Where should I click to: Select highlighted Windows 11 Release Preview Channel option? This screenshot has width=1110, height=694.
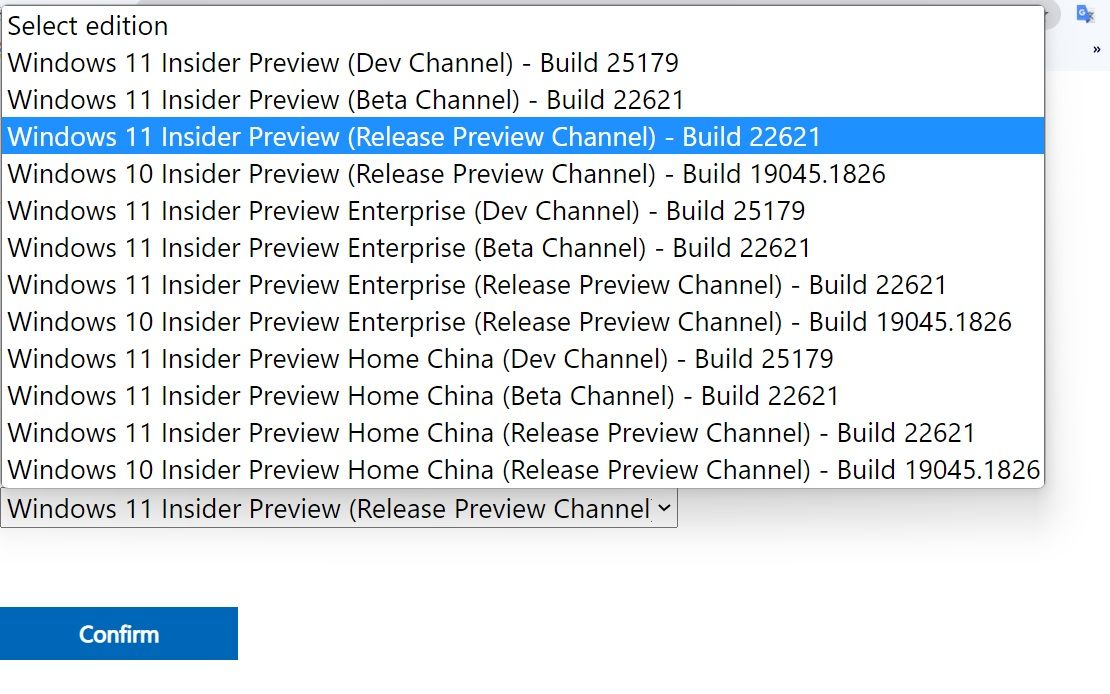coord(414,137)
